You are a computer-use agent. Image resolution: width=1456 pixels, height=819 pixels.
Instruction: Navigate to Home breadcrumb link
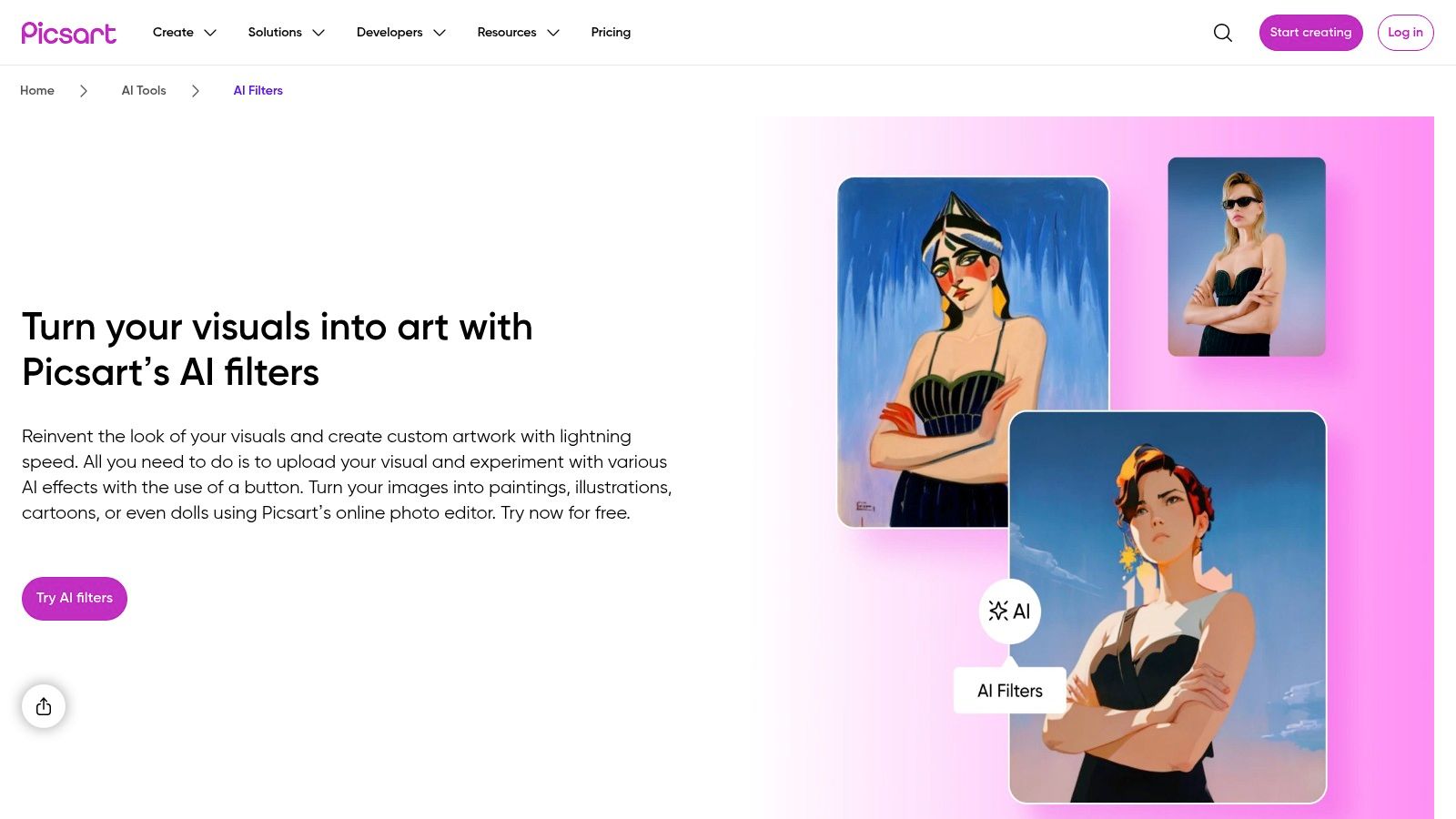(x=37, y=91)
